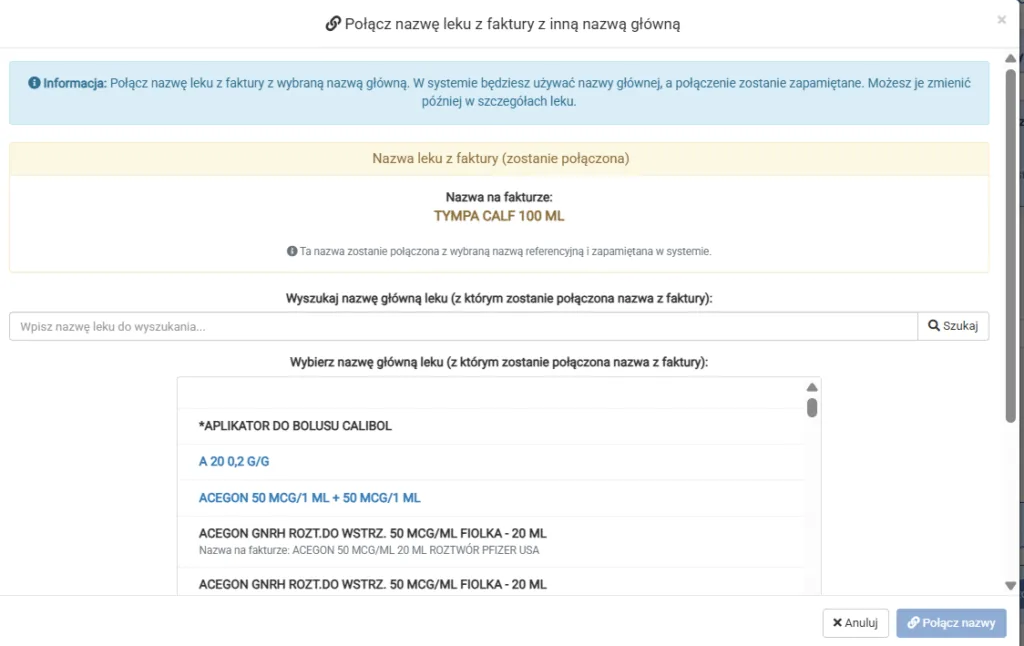Confirm with the Połącz nazwy button

click(x=951, y=623)
